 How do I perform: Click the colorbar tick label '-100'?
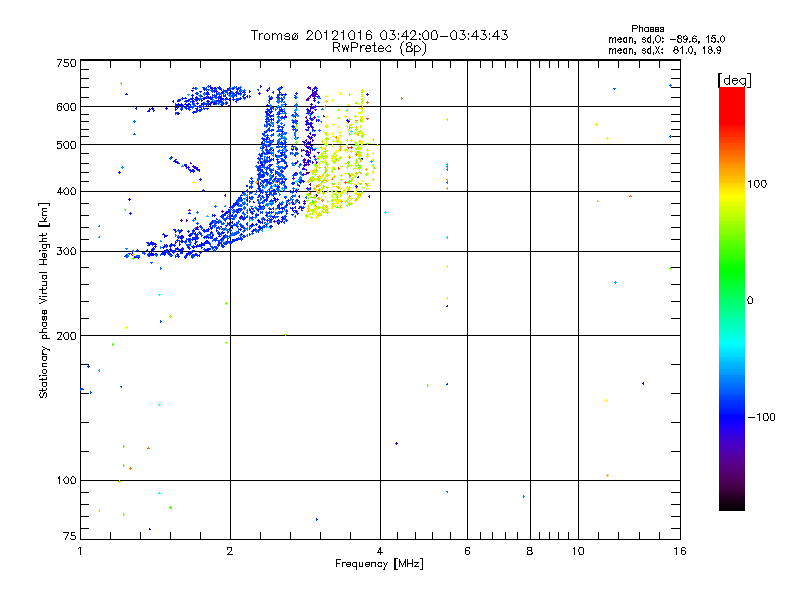pyautogui.click(x=761, y=417)
